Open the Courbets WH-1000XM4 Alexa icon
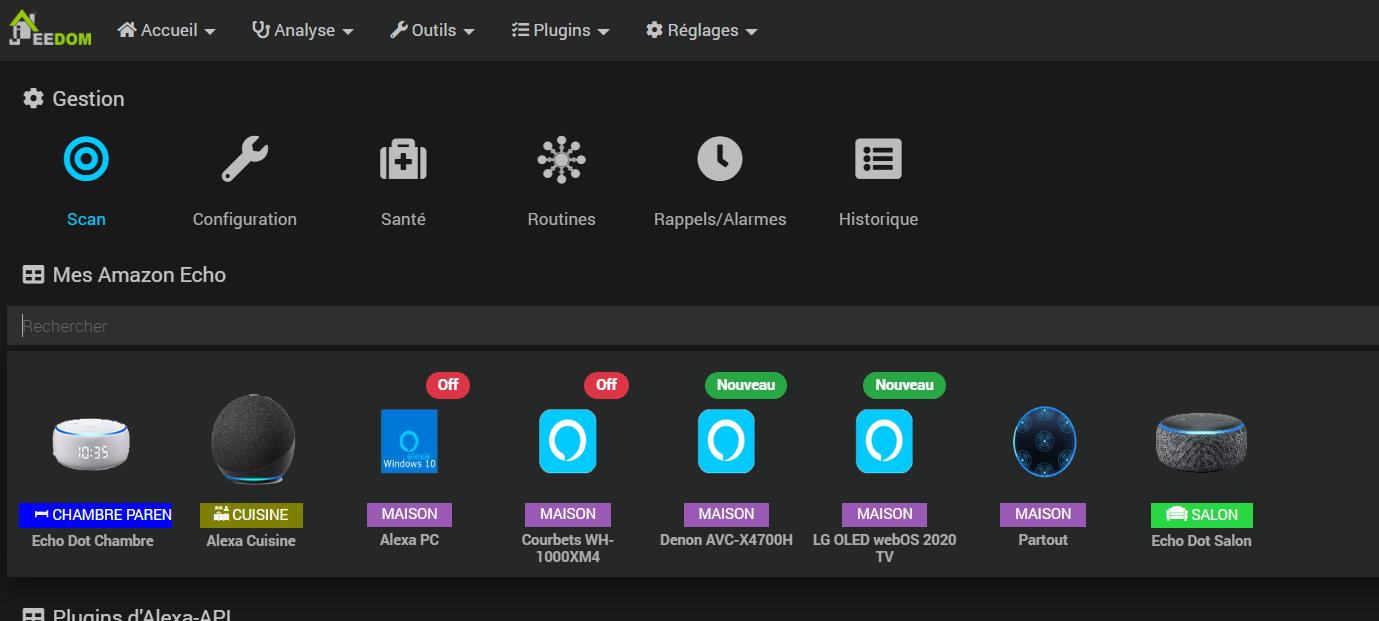 [568, 441]
